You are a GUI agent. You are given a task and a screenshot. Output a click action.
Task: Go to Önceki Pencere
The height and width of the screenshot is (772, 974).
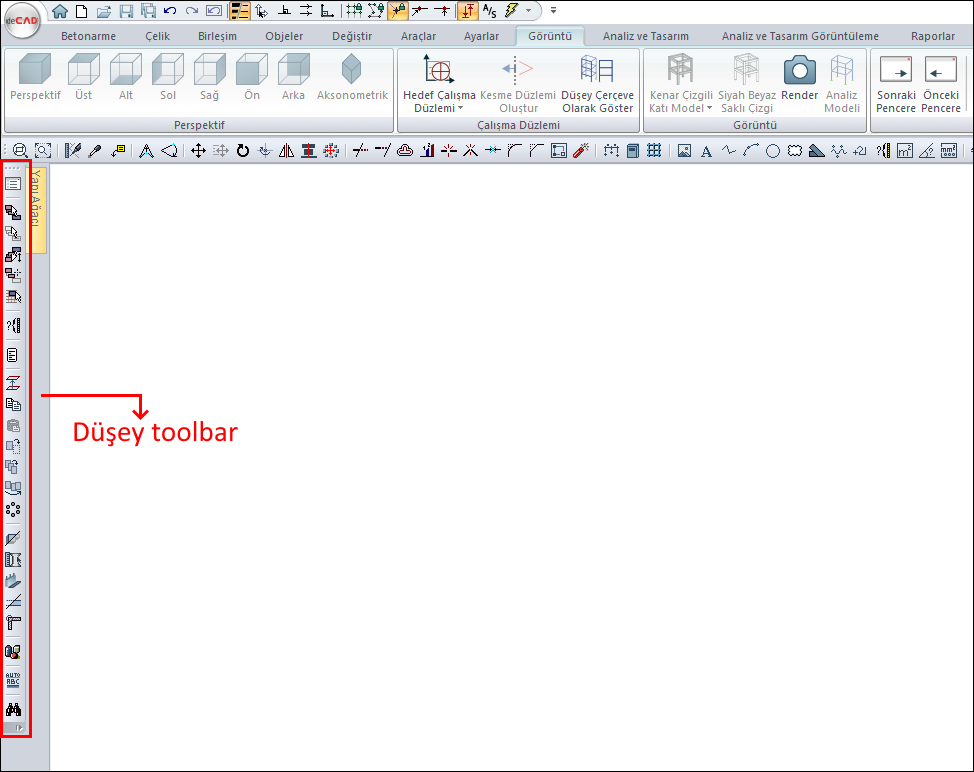(x=940, y=83)
